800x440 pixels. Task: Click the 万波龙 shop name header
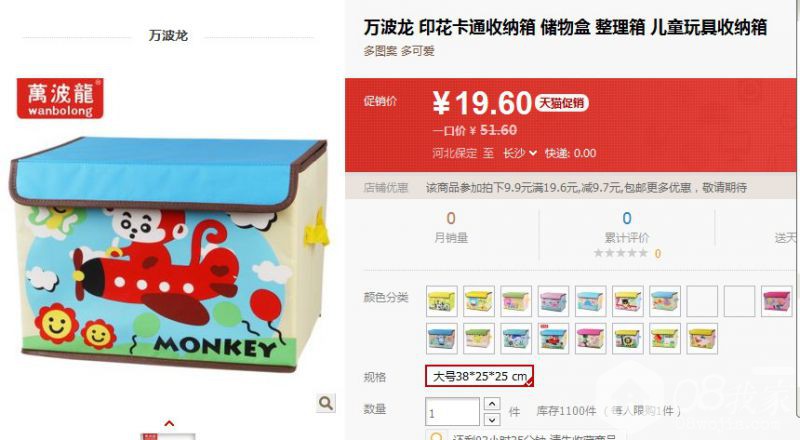point(168,35)
